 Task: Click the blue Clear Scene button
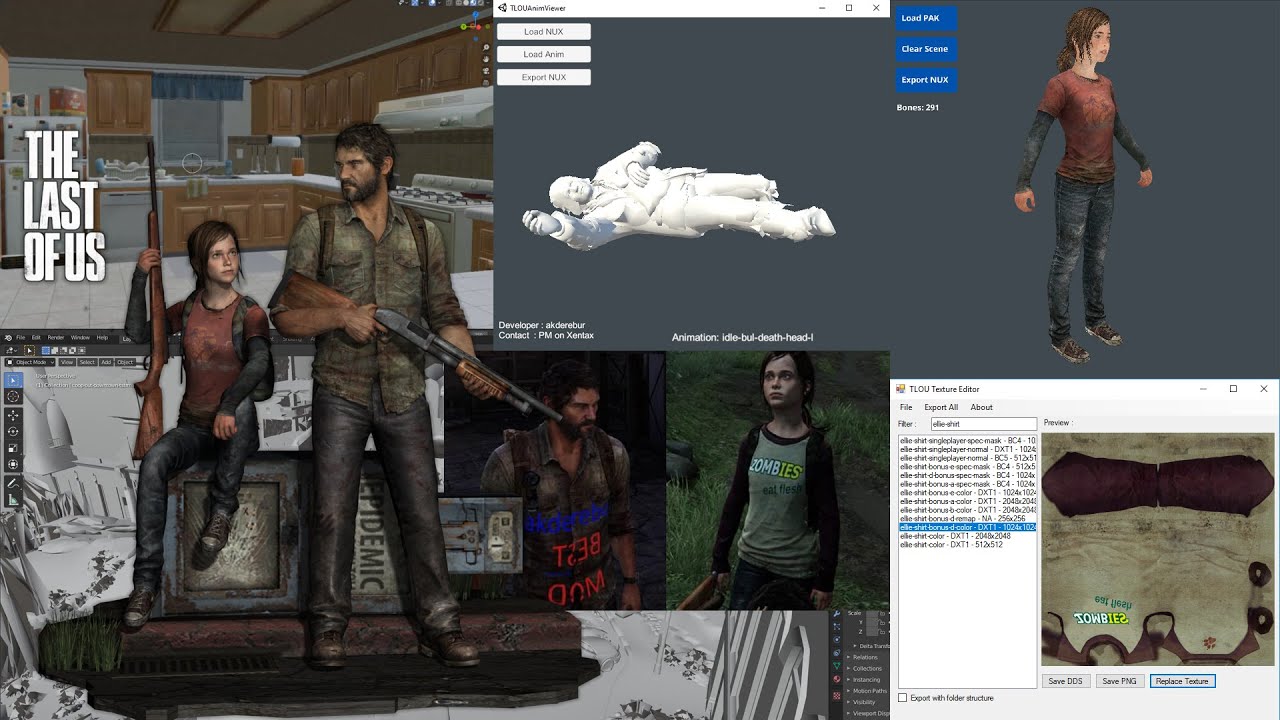(925, 49)
